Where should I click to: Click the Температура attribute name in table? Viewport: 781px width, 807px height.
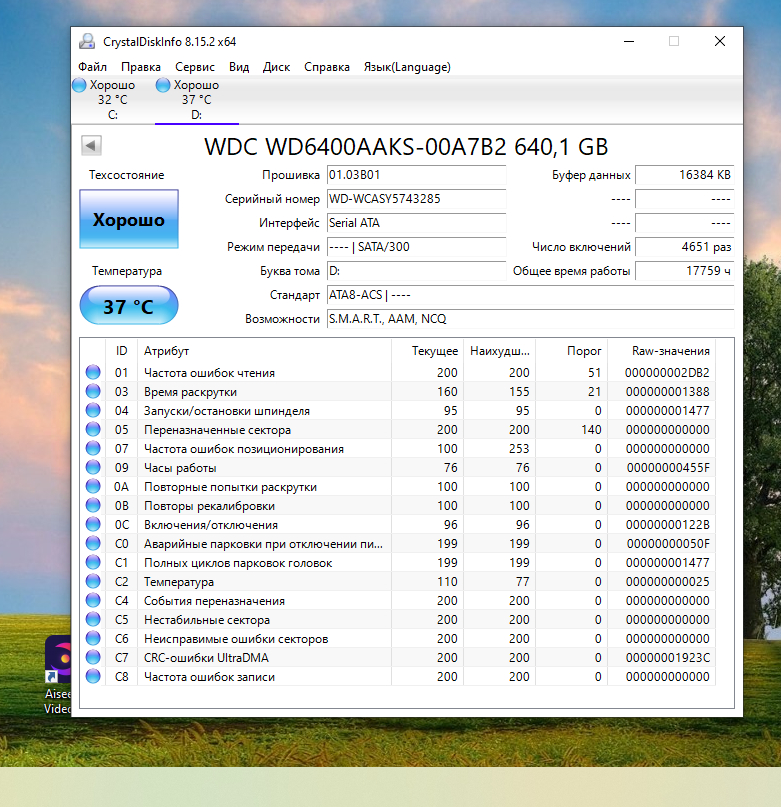(x=179, y=582)
